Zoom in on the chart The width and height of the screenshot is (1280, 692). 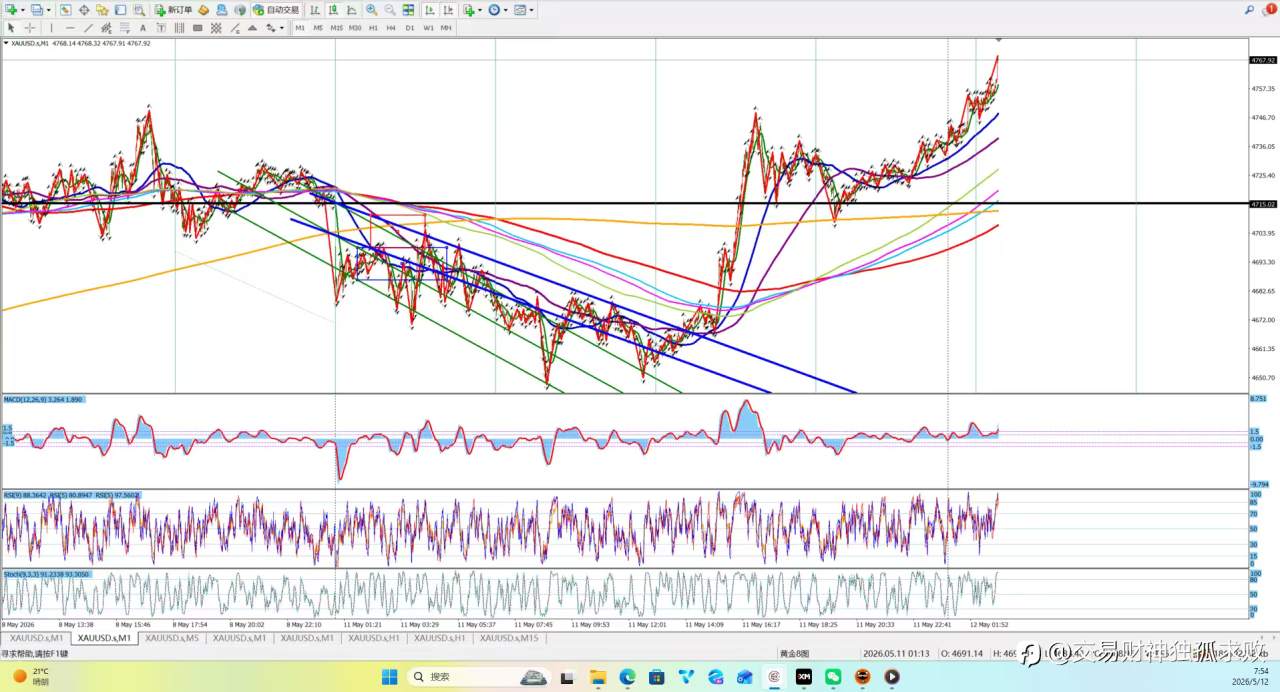[x=371, y=10]
